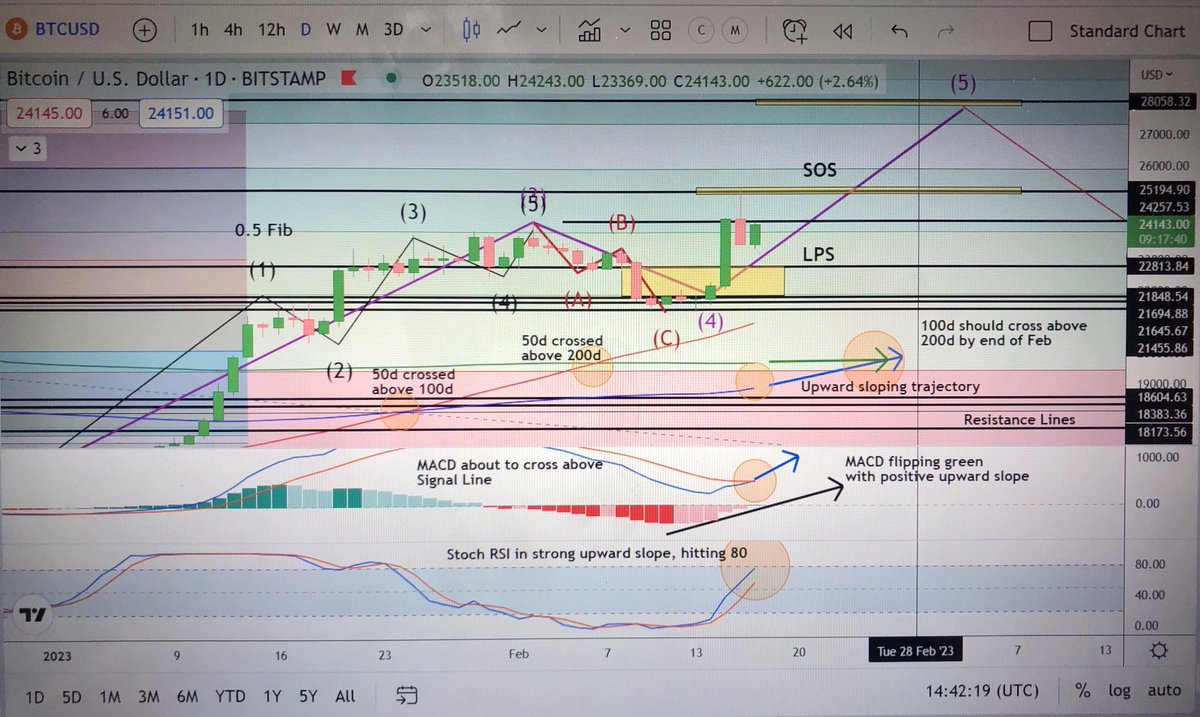Toggle log scale mode

coord(1119,690)
